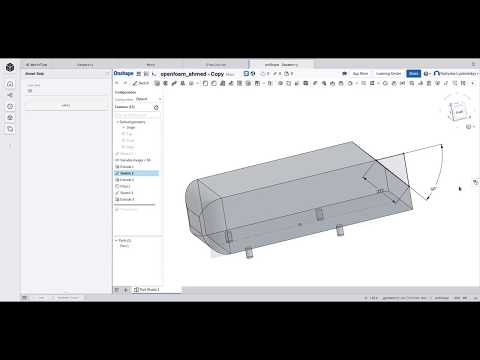Select the Fillet tool icon
This screenshot has height=360, width=480.
pos(205,83)
